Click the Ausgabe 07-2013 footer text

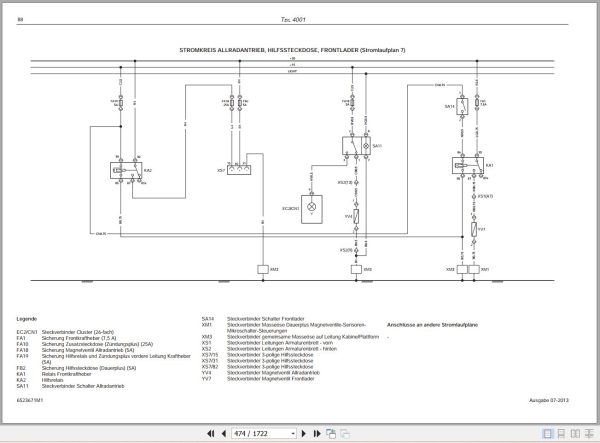pyautogui.click(x=549, y=400)
